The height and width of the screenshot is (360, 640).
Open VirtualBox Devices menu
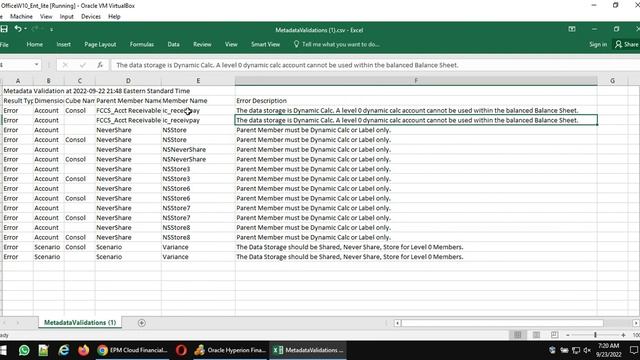[x=91, y=16]
